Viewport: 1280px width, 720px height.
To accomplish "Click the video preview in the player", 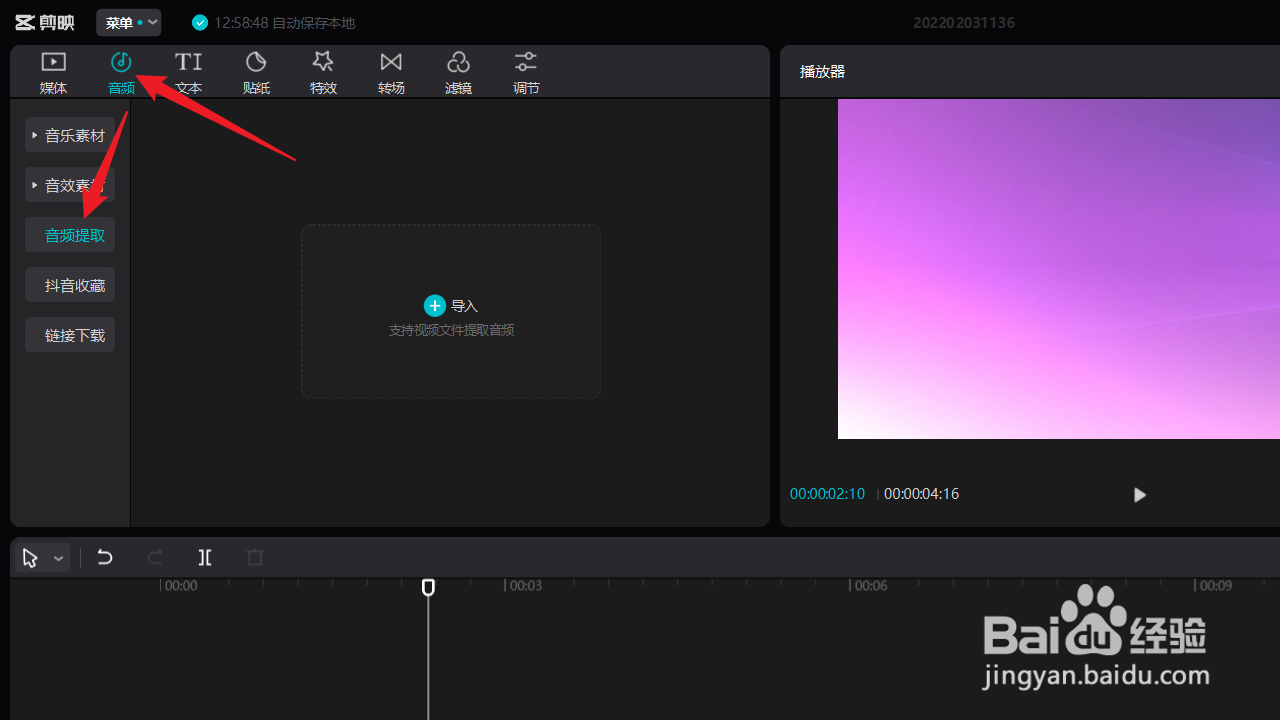I will point(1059,269).
